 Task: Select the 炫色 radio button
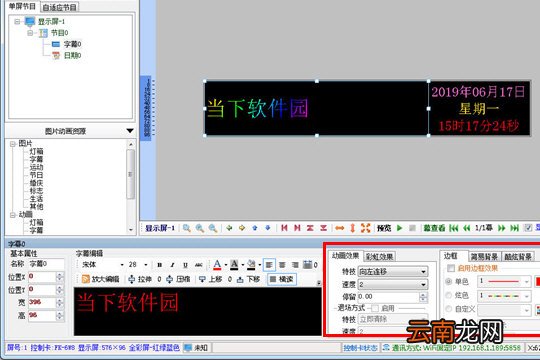click(x=449, y=295)
